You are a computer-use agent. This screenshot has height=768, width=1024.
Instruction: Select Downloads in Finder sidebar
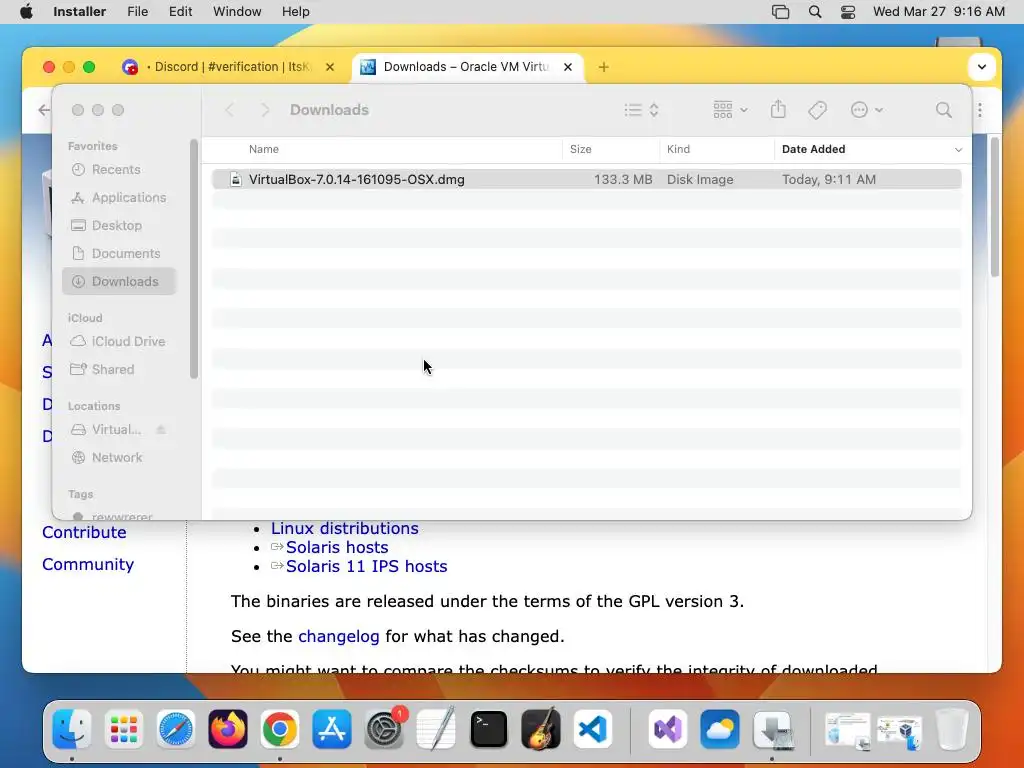click(119, 281)
